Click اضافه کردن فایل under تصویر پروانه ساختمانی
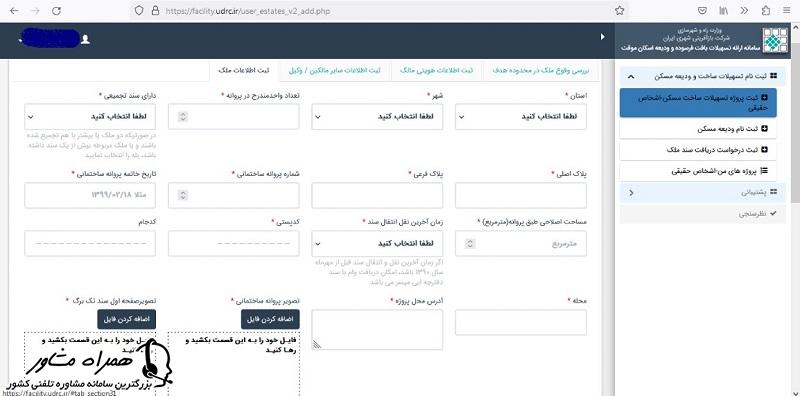800x396 pixels. point(270,319)
